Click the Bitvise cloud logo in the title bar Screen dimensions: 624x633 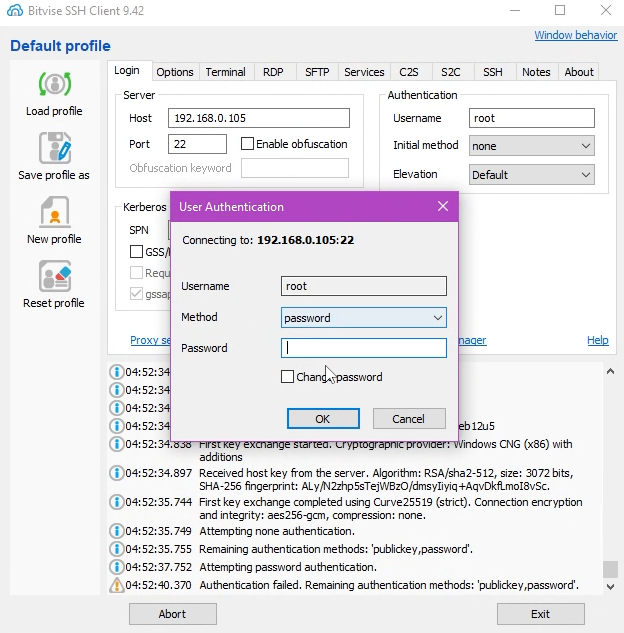pos(15,10)
